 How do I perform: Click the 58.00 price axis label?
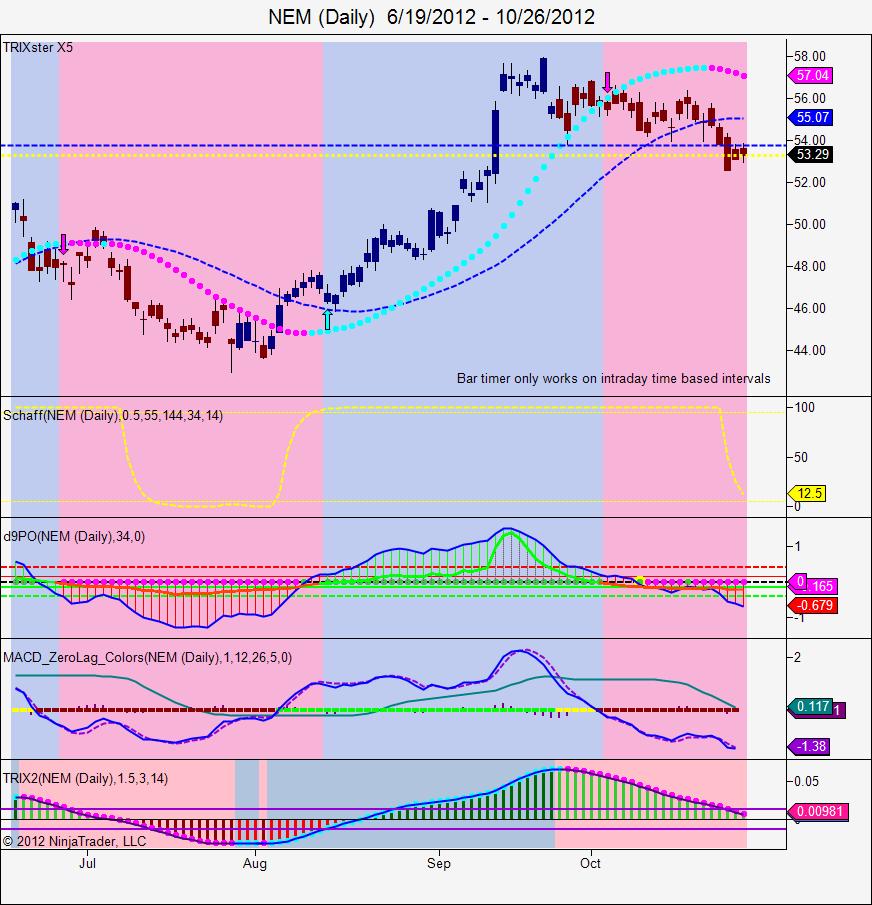tap(810, 56)
